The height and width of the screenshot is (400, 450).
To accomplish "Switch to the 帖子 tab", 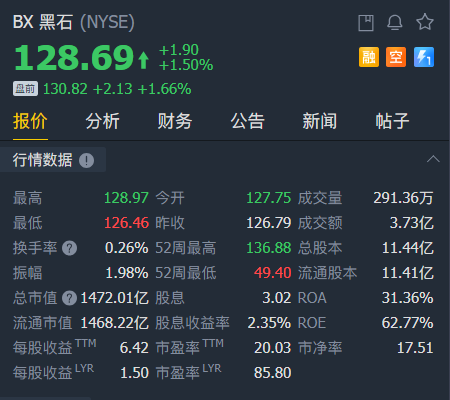I will (392, 121).
